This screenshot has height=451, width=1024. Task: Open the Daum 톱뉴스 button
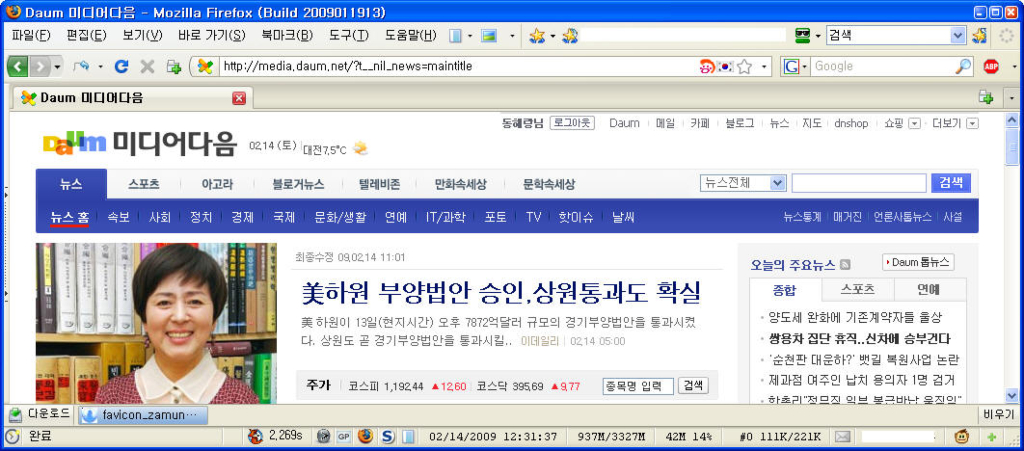[918, 262]
